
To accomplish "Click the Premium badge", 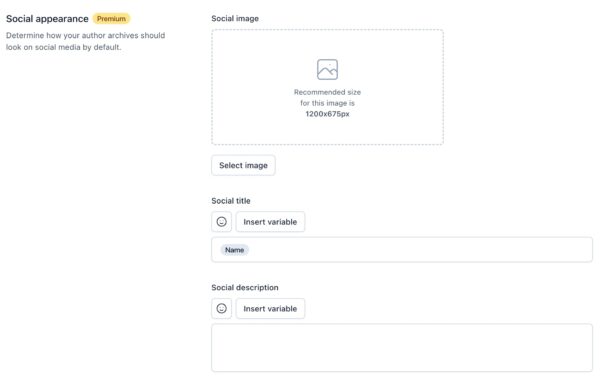I will (x=111, y=19).
